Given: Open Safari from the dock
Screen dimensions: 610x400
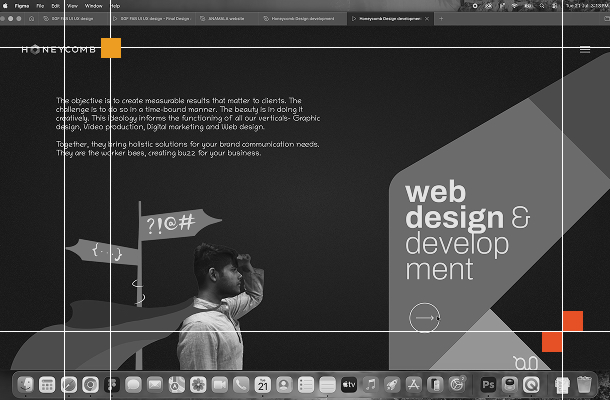Looking at the screenshot, I should pyautogui.click(x=69, y=385).
